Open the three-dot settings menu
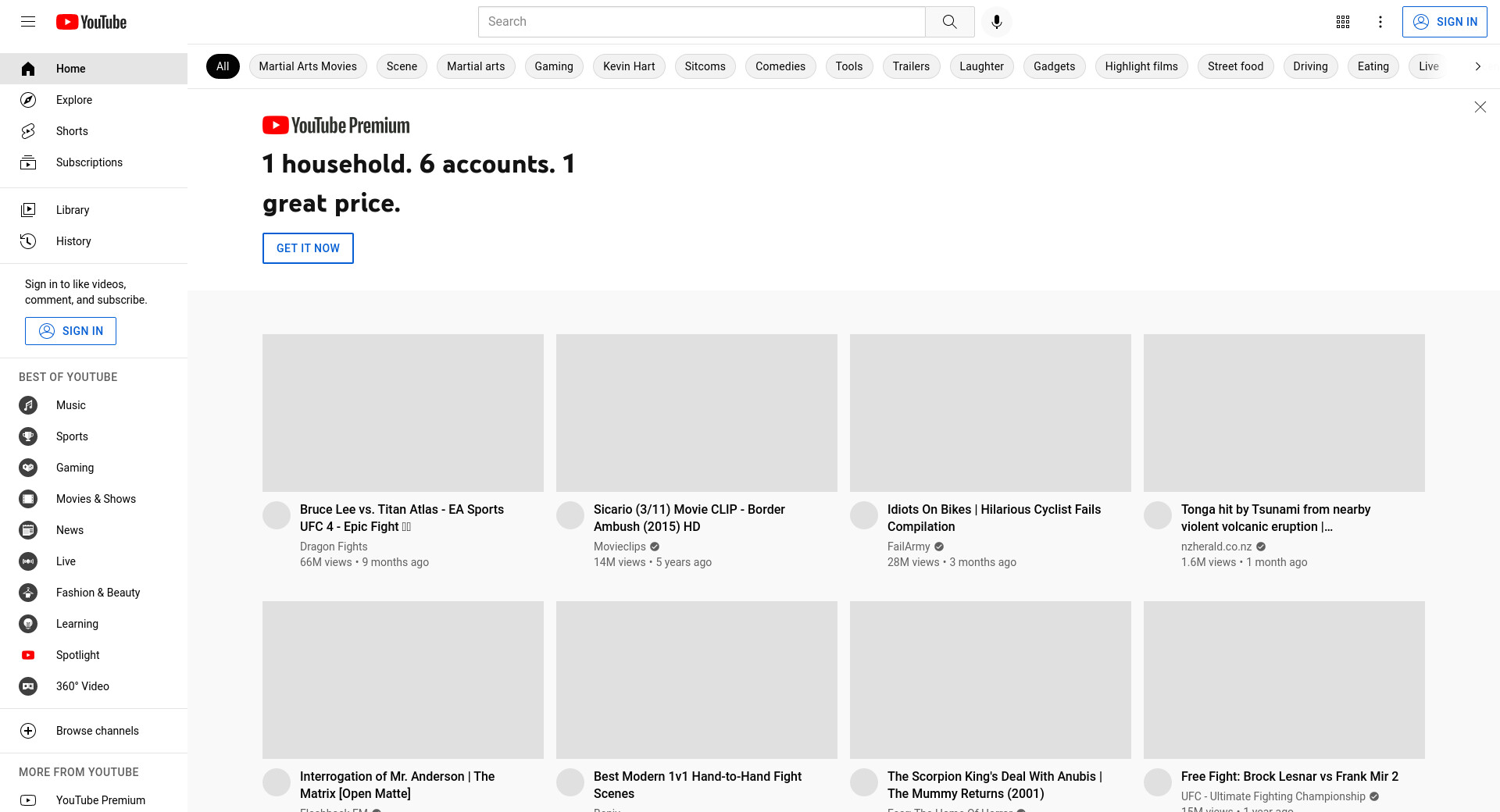This screenshot has height=812, width=1500. coord(1380,22)
